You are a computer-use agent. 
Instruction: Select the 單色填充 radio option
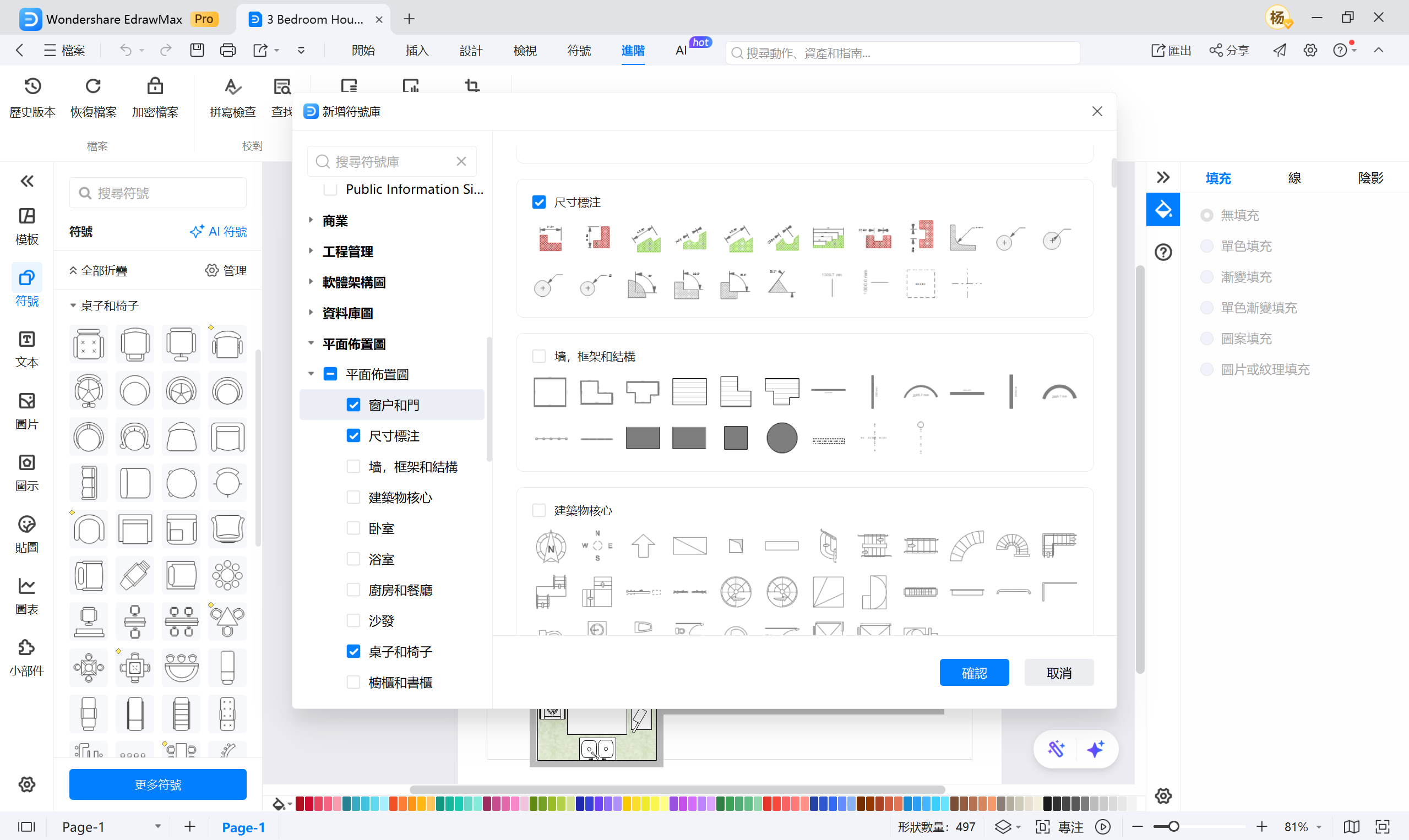point(1206,246)
